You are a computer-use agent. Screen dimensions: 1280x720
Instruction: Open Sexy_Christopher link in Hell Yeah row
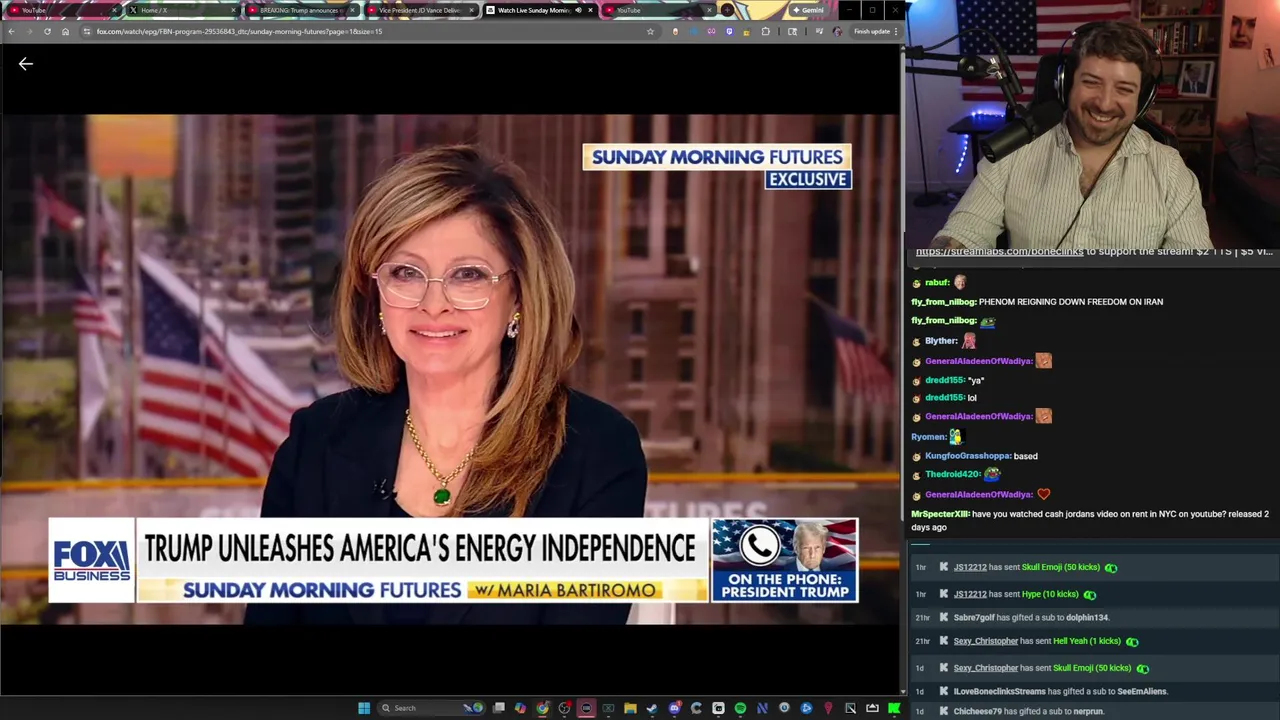(x=985, y=641)
